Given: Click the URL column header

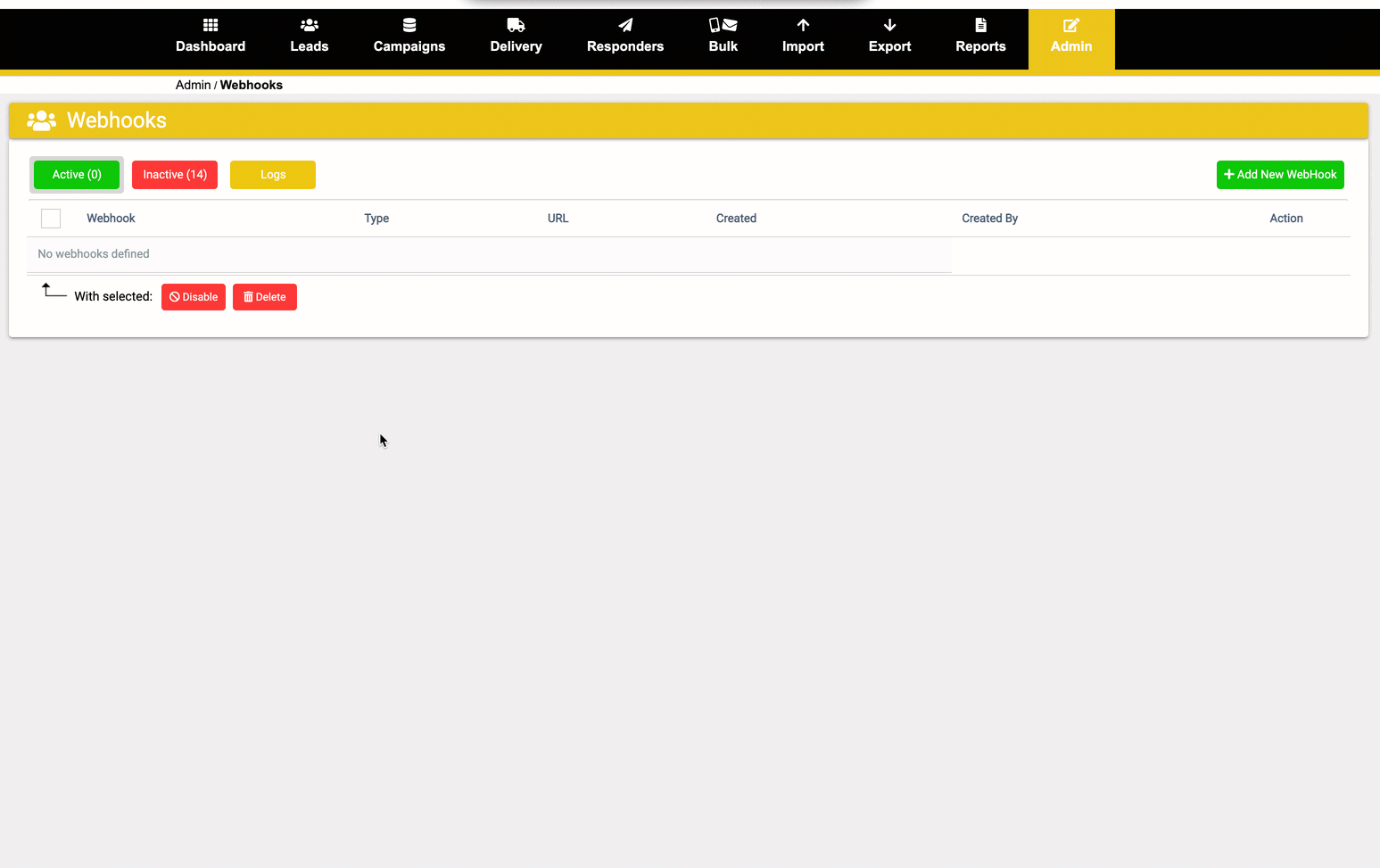Looking at the screenshot, I should click(x=558, y=219).
